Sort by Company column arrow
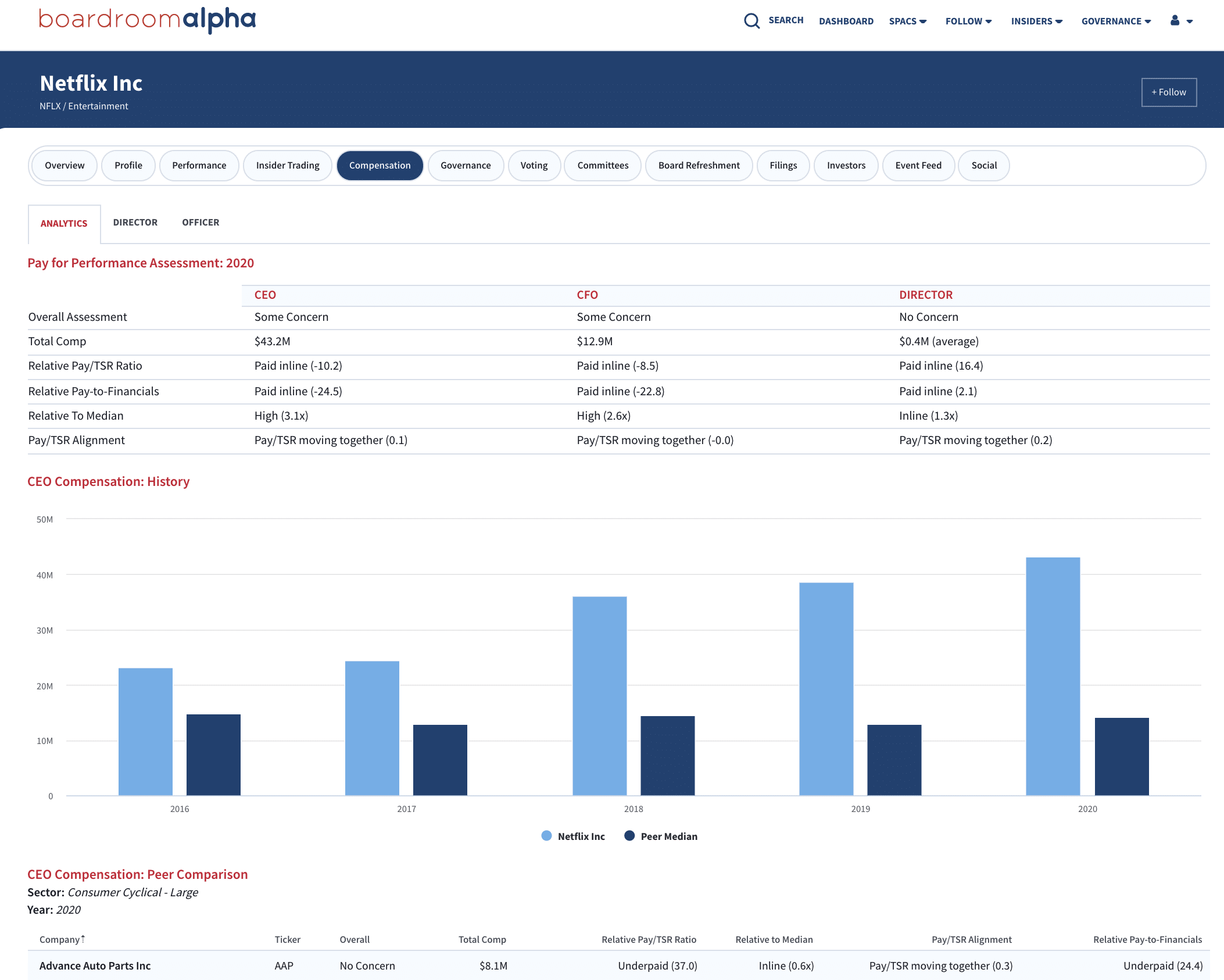The height and width of the screenshot is (980, 1224). (83, 939)
